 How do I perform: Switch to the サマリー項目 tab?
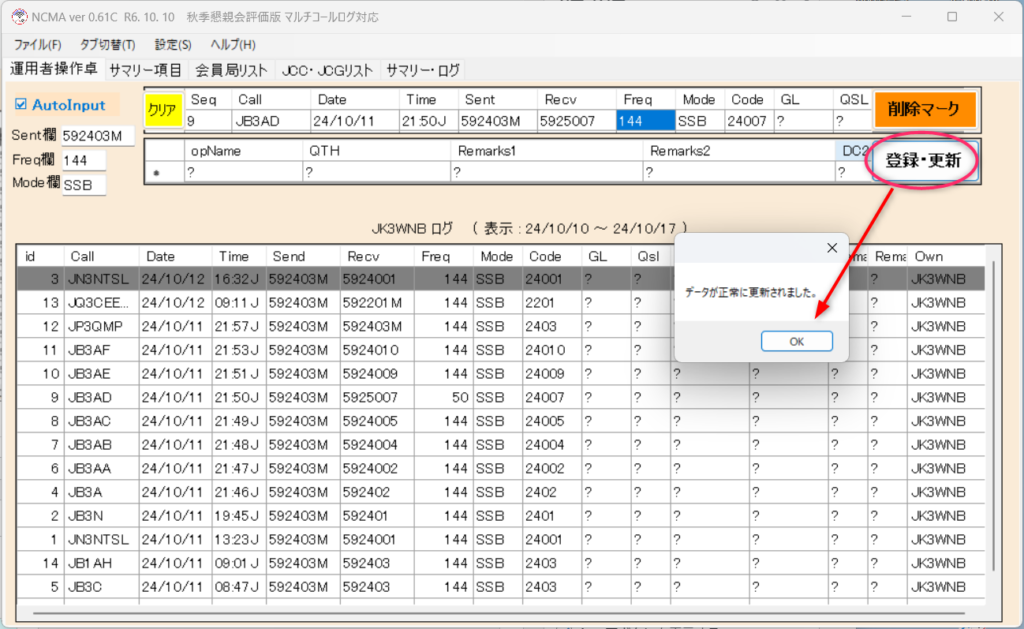145,70
